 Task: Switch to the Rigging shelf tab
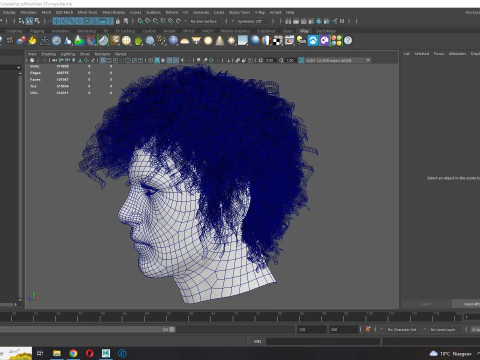coord(37,31)
